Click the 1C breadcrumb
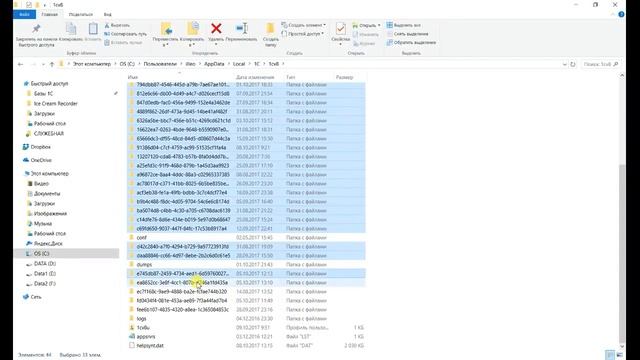Viewport: 640px width, 360px height. coord(257,64)
